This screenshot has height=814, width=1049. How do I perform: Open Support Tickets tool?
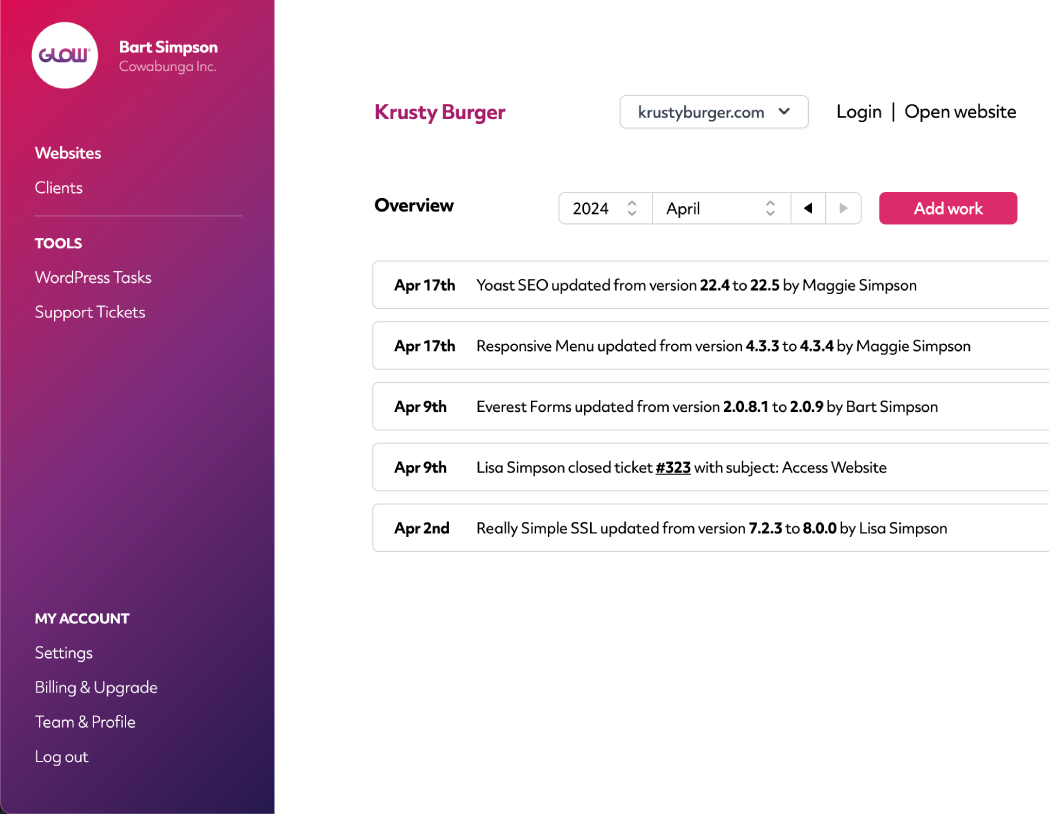coord(90,312)
